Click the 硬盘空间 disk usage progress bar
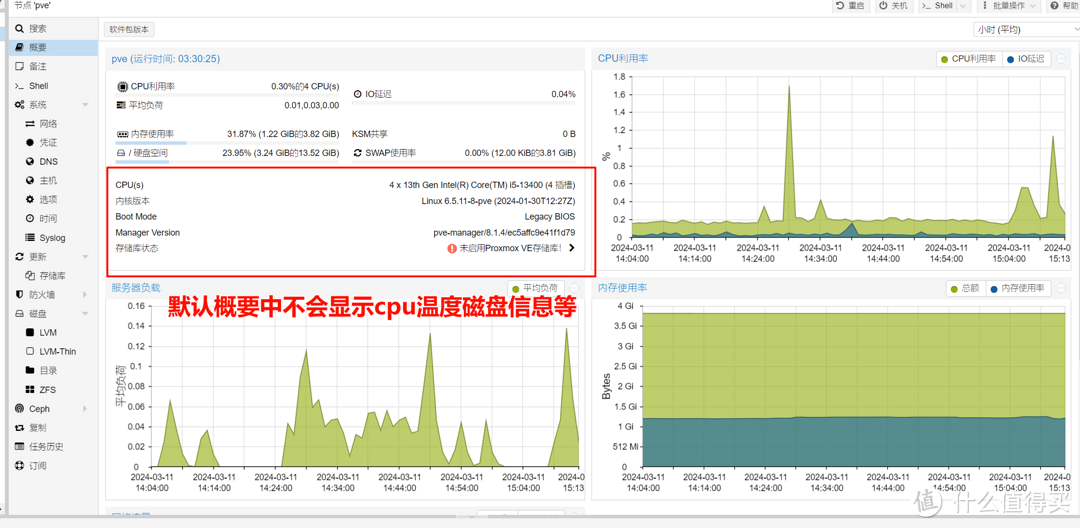Image resolution: width=1080 pixels, height=528 pixels. 227,162
